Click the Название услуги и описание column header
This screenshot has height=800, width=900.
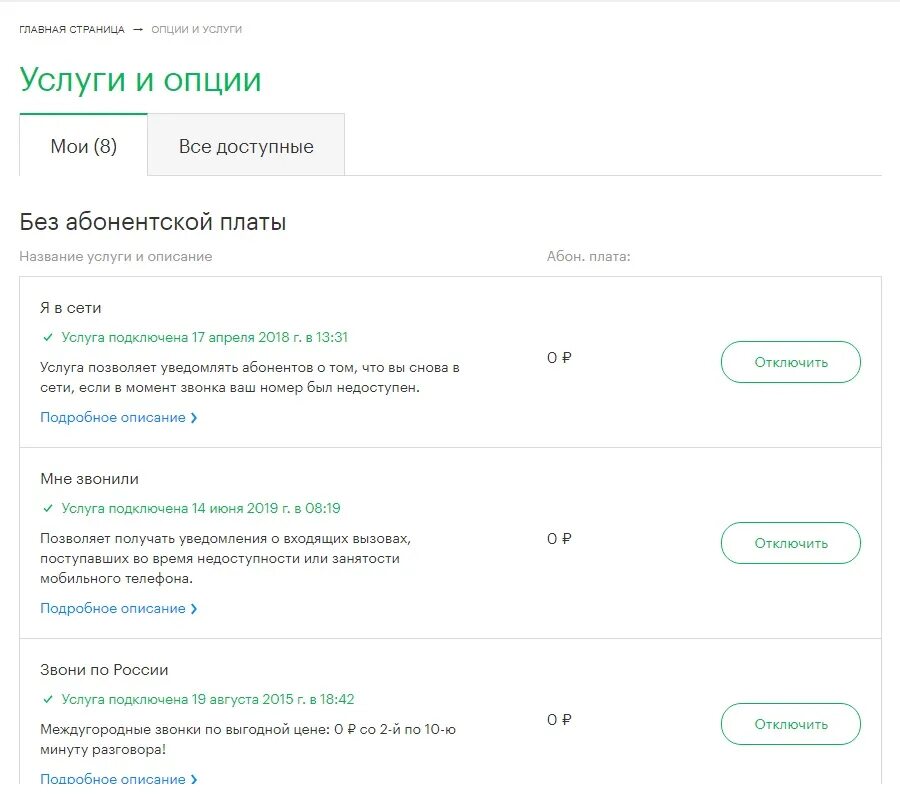point(116,257)
